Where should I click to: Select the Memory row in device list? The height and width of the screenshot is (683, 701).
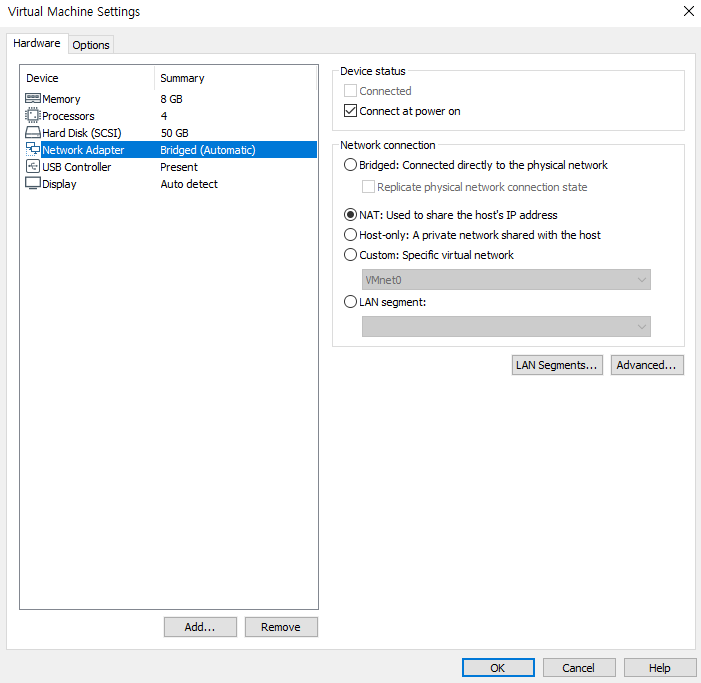click(170, 99)
